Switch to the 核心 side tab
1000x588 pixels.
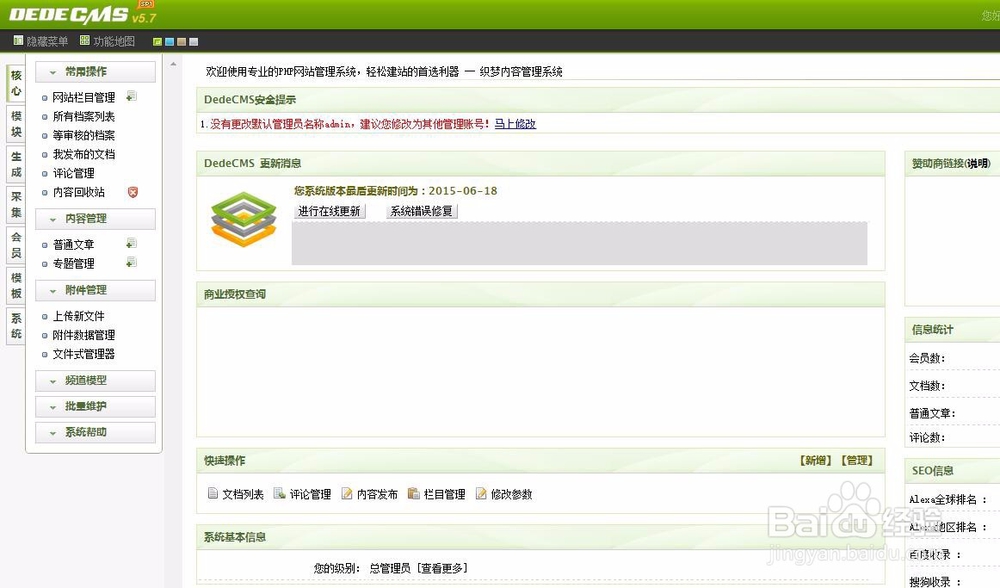click(x=17, y=83)
